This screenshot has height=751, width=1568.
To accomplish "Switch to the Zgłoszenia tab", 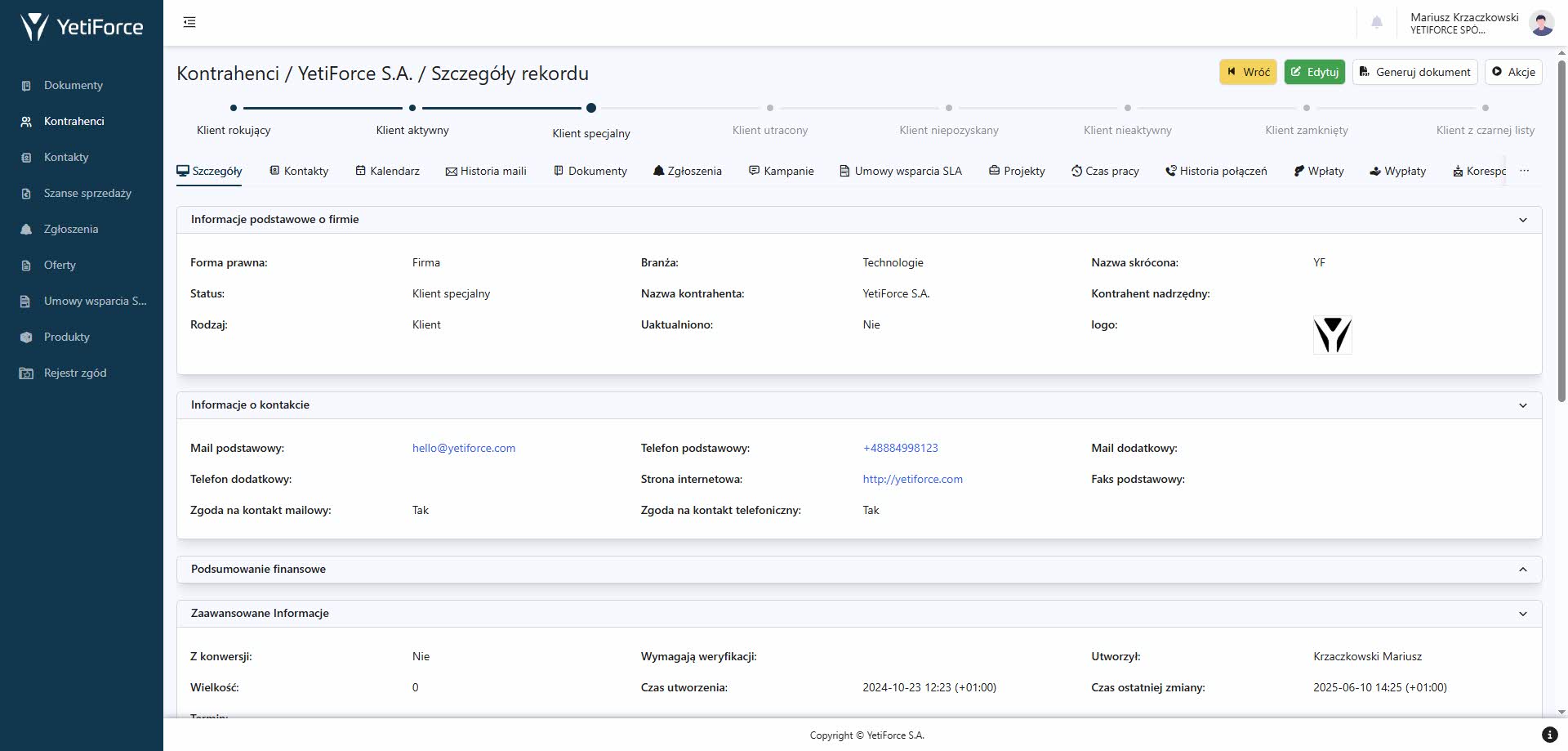I will pos(688,171).
